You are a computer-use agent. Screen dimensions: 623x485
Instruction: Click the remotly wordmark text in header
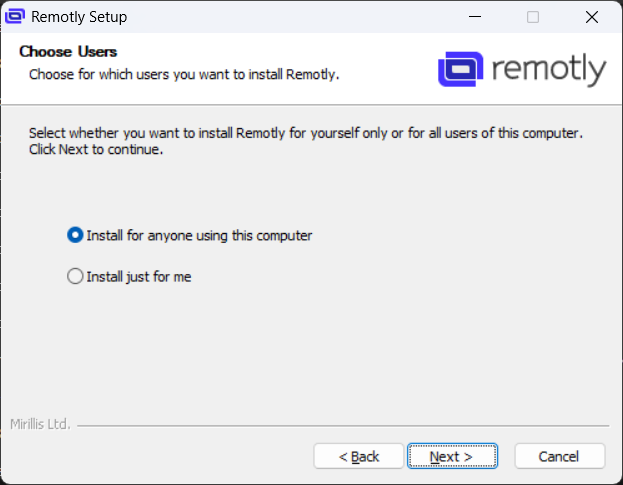click(x=548, y=71)
